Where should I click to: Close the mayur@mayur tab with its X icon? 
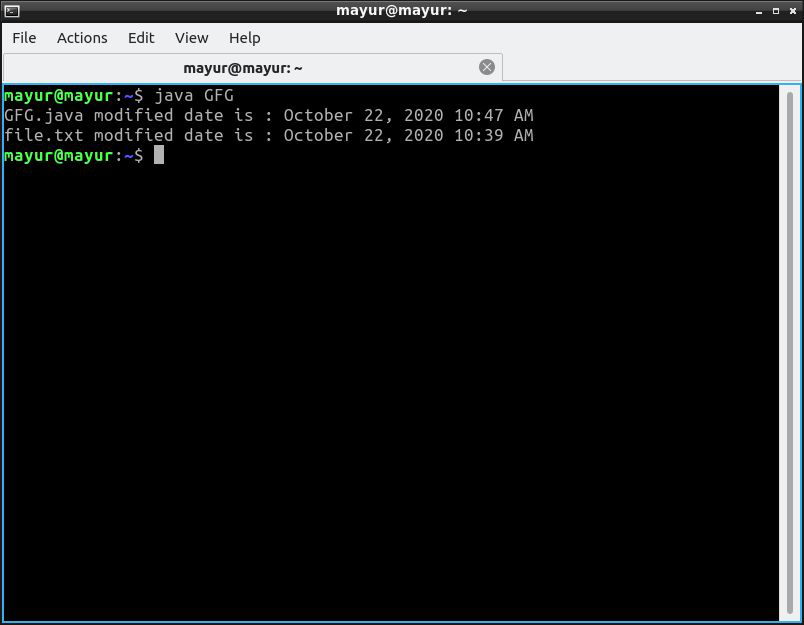pos(487,67)
